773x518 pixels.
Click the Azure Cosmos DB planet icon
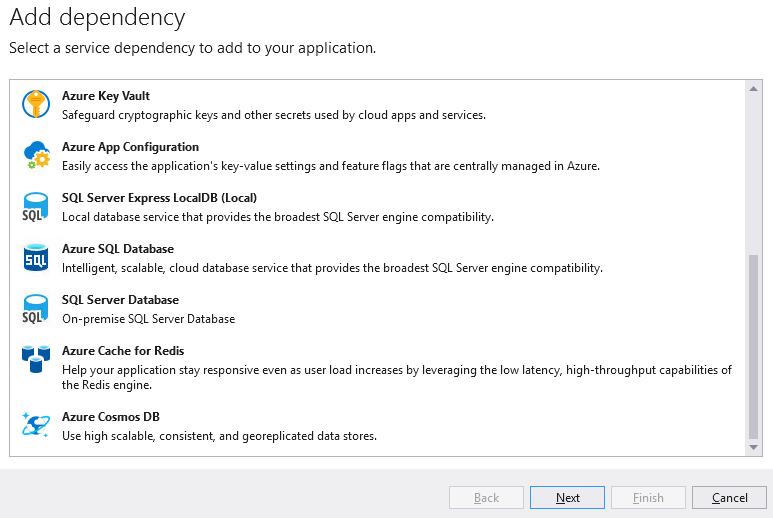35,425
